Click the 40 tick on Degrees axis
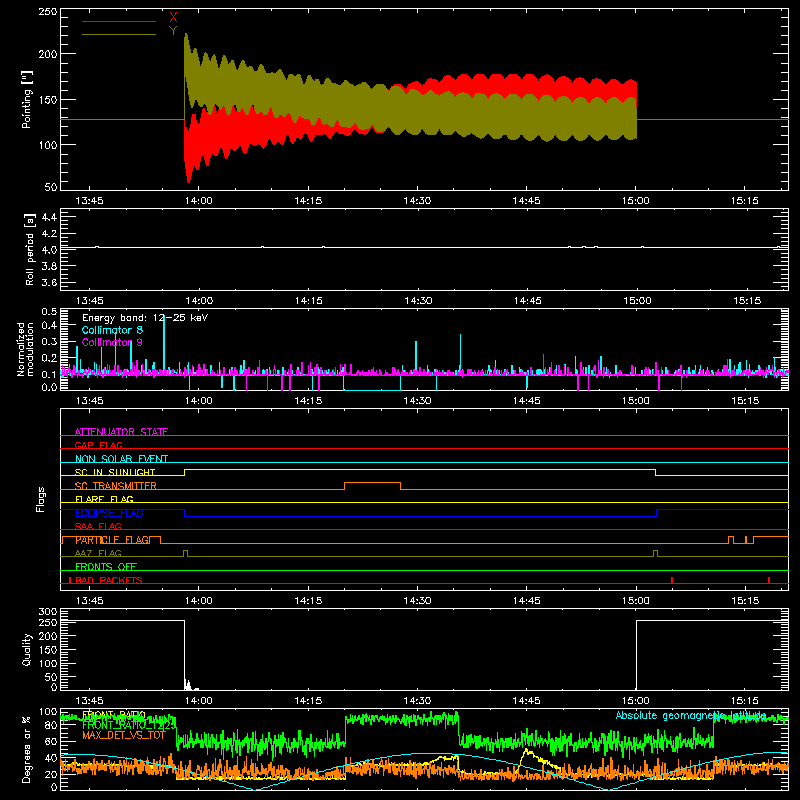 pos(51,758)
